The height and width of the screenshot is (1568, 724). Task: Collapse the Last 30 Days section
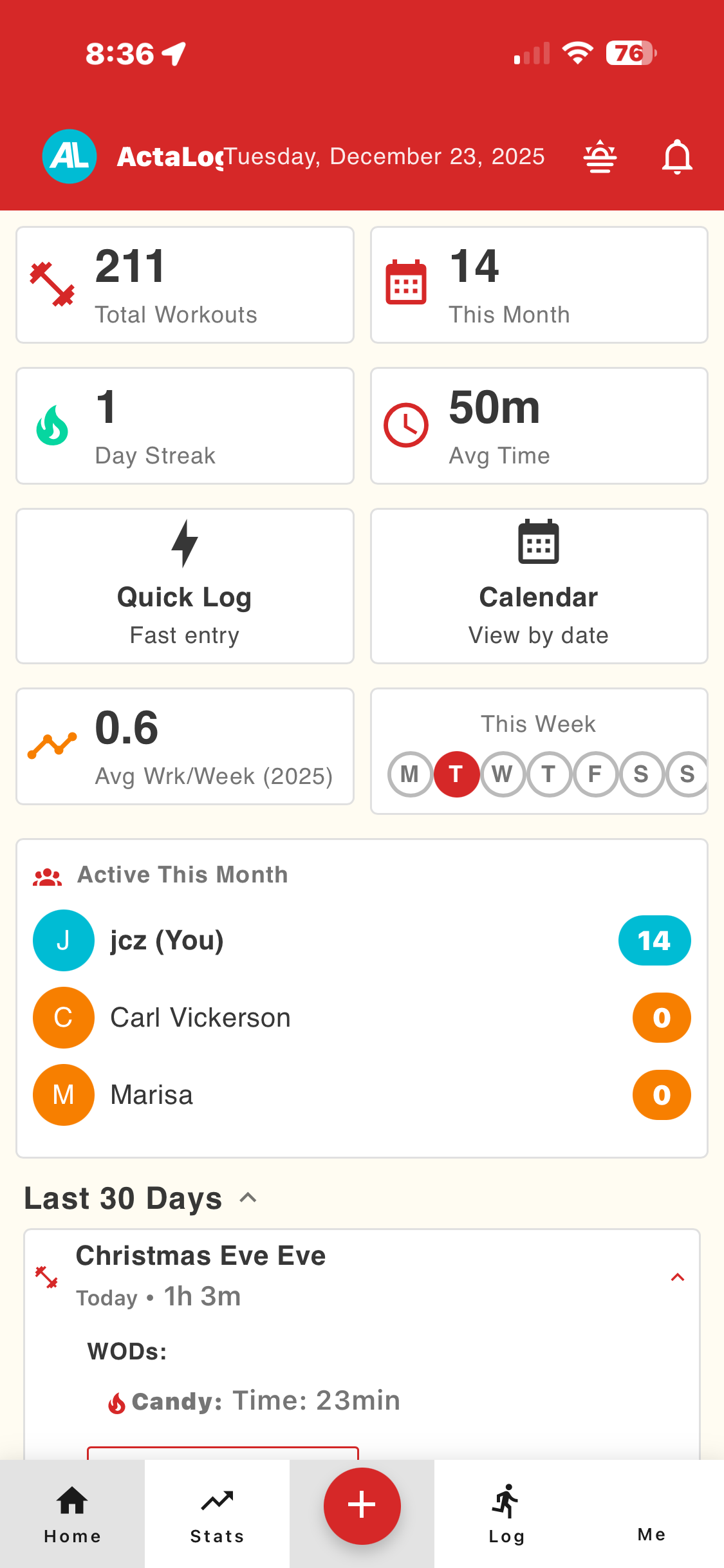[248, 1198]
